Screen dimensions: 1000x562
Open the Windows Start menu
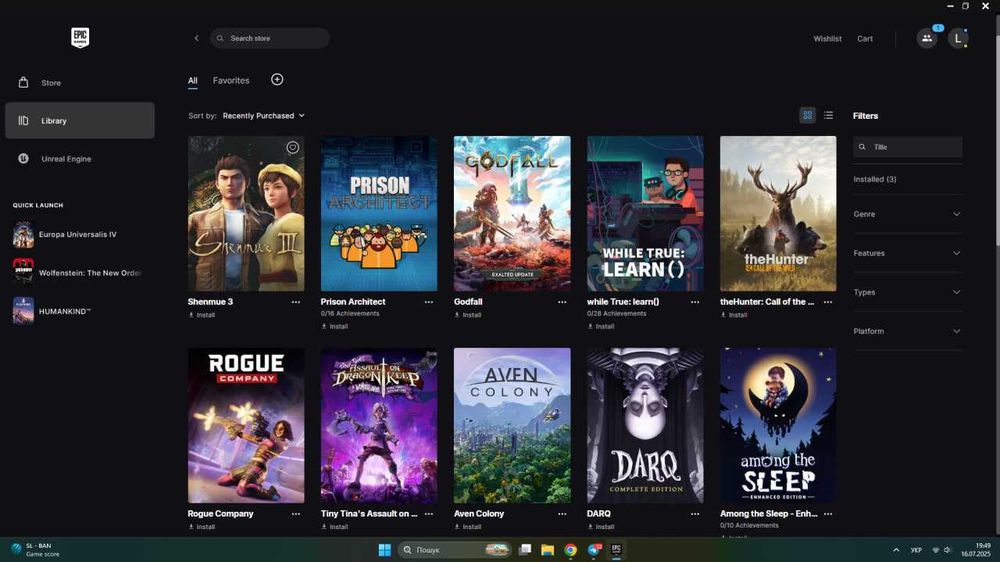pyautogui.click(x=385, y=550)
